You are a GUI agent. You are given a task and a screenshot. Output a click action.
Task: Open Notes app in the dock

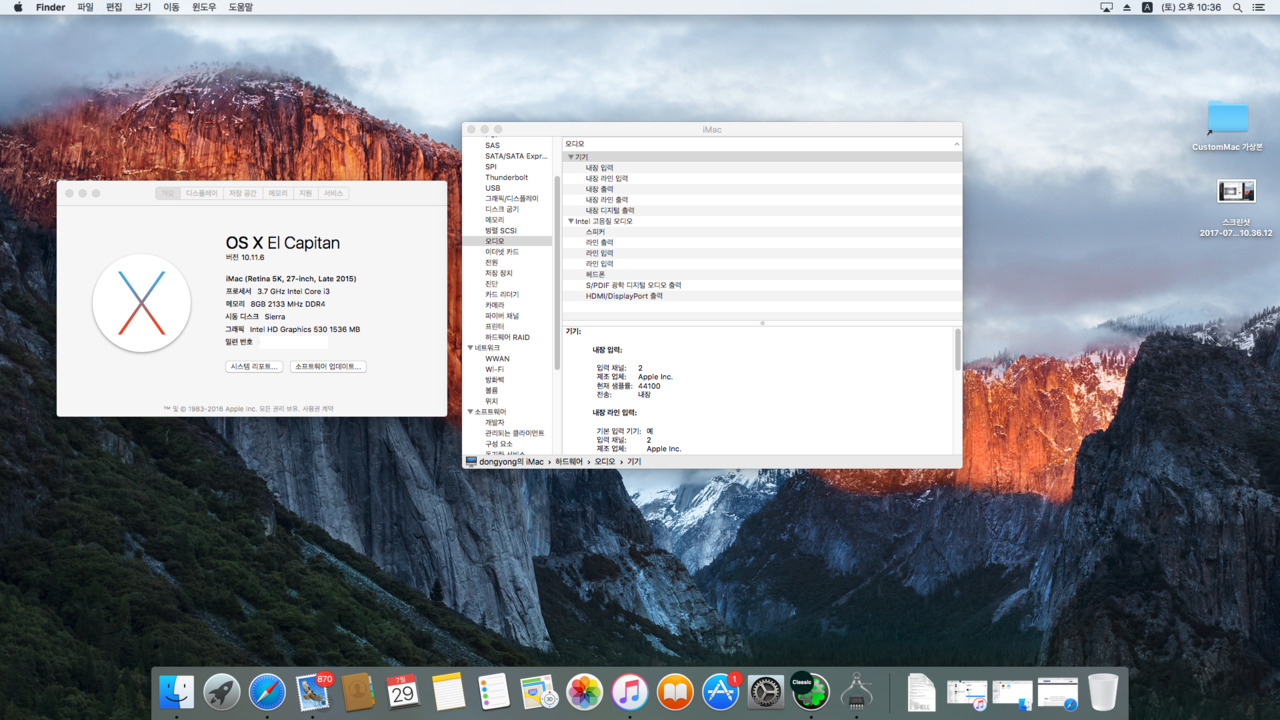pyautogui.click(x=449, y=691)
